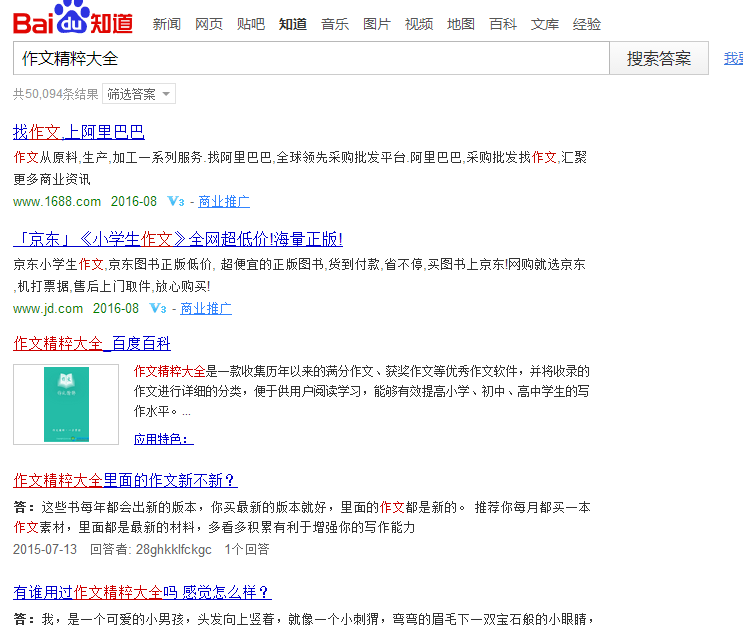Click the 商业推广 link beside www.jd.com
Screen dimensions: 743x627
[x=206, y=309]
